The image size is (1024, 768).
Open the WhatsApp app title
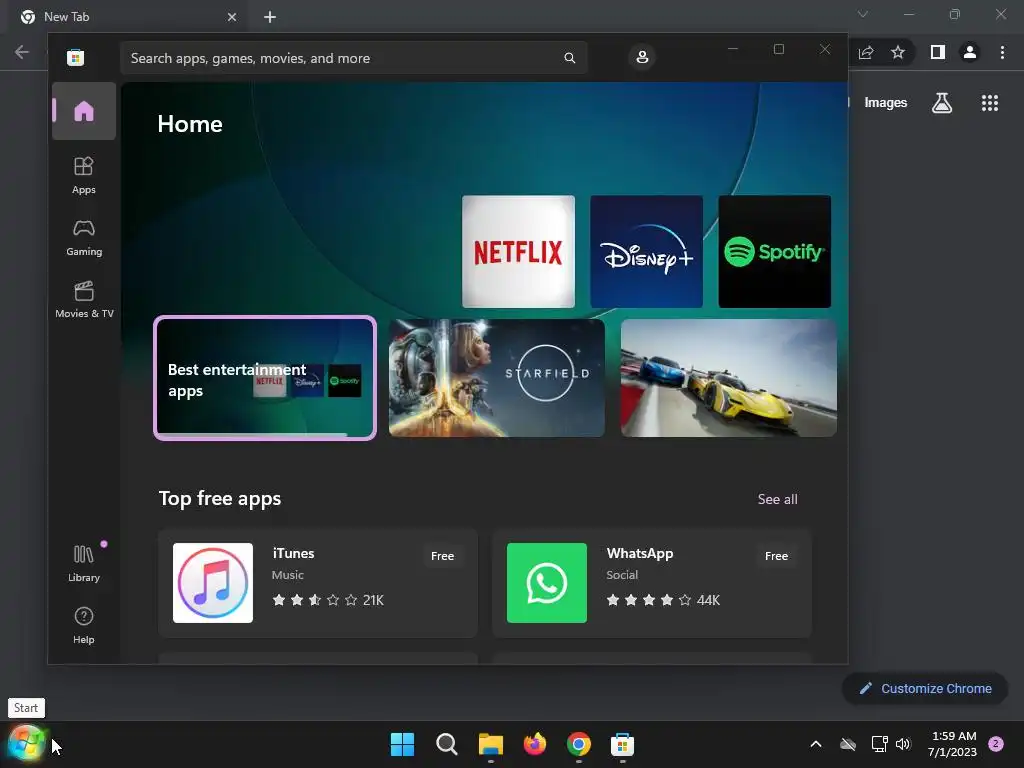pos(639,553)
